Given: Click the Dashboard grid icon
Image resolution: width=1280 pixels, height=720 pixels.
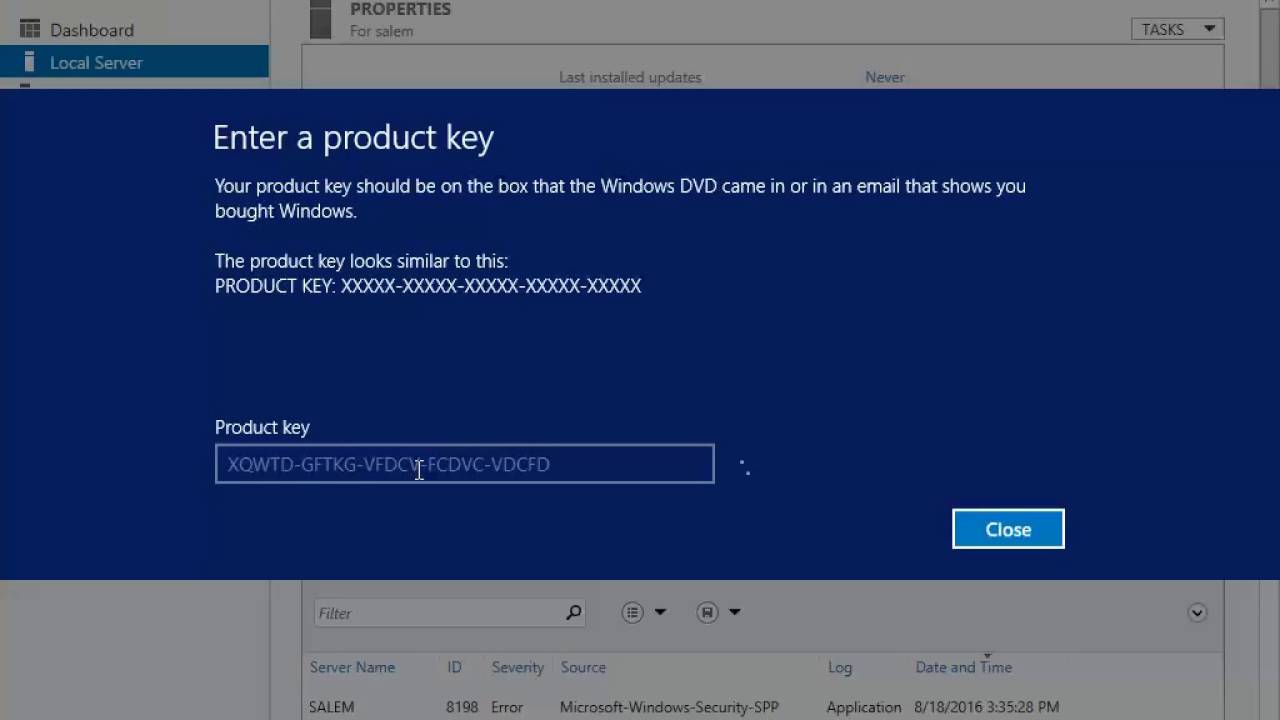Looking at the screenshot, I should [x=30, y=29].
